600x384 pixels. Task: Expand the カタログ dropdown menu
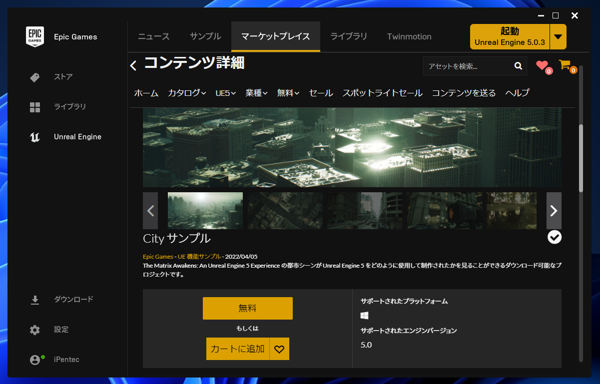tap(187, 93)
